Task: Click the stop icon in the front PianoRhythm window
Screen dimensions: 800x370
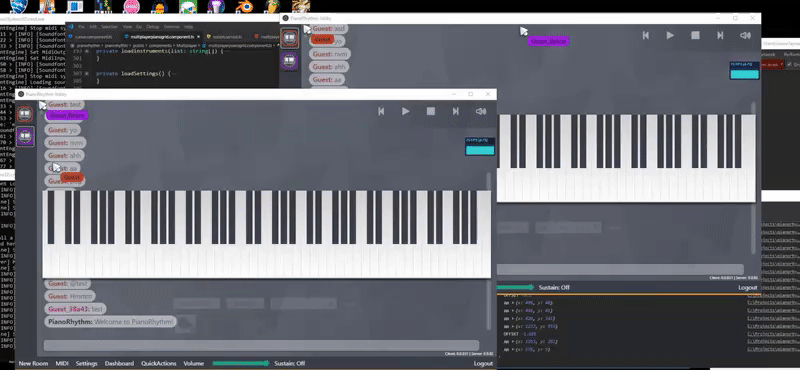Action: pyautogui.click(x=431, y=111)
